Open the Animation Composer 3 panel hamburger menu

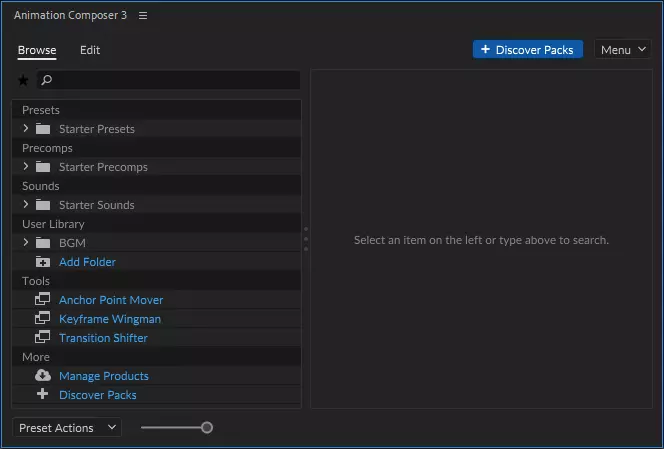(143, 15)
